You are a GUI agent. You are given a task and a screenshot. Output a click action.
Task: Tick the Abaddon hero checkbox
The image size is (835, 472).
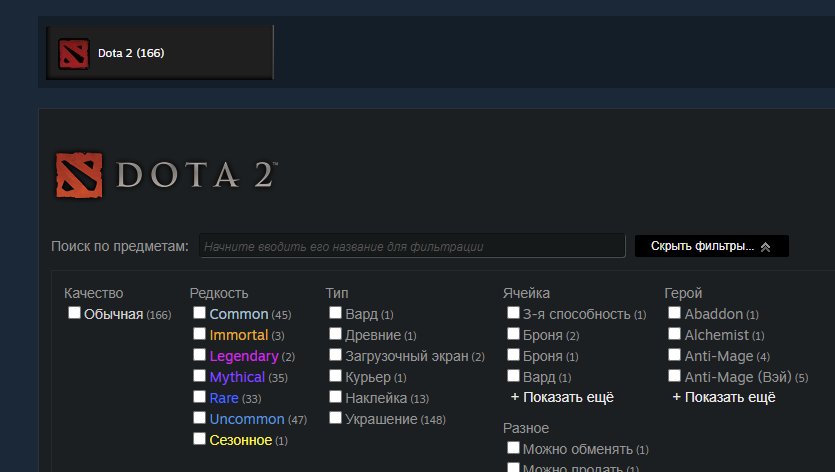pyautogui.click(x=675, y=314)
